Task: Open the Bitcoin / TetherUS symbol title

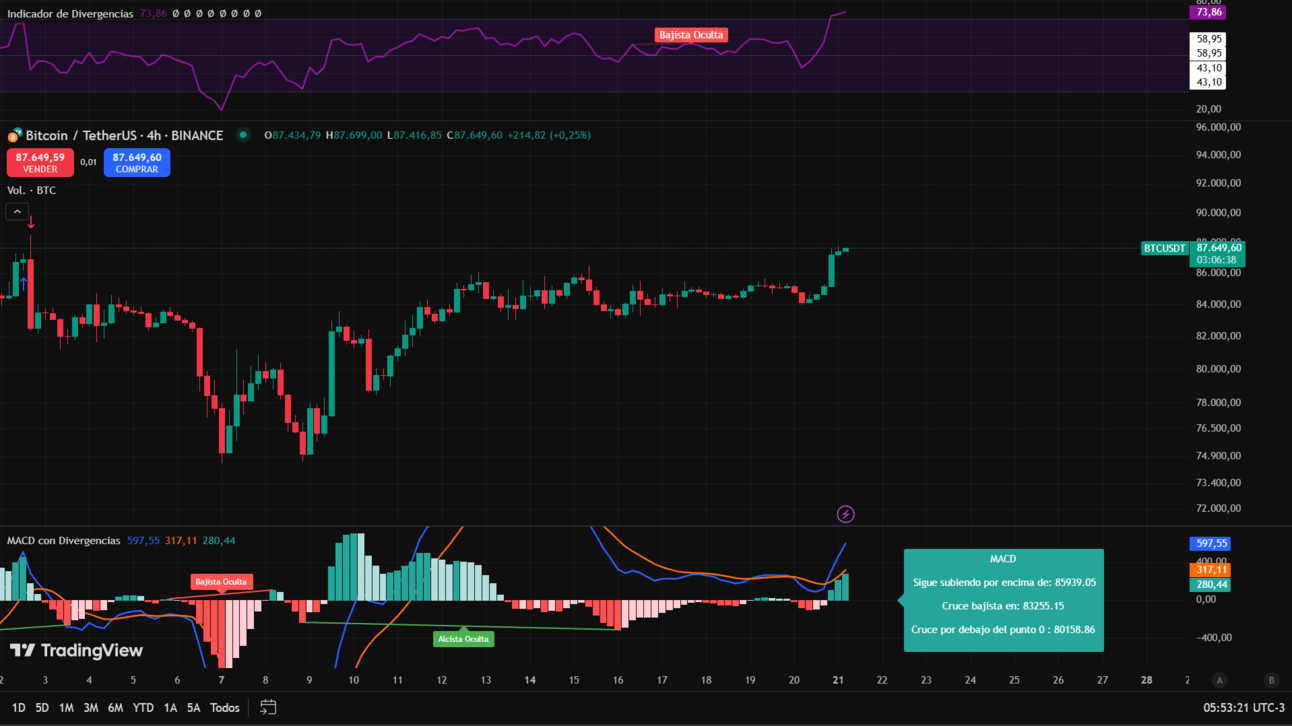Action: (124, 135)
